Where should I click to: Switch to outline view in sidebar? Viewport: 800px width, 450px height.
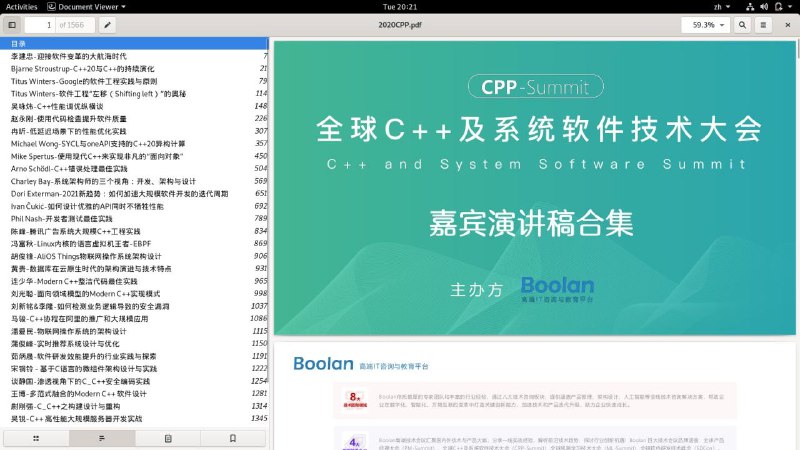coord(102,438)
